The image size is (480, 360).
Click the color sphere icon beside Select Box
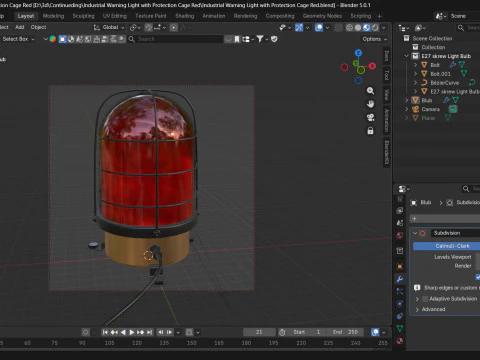click(53, 39)
